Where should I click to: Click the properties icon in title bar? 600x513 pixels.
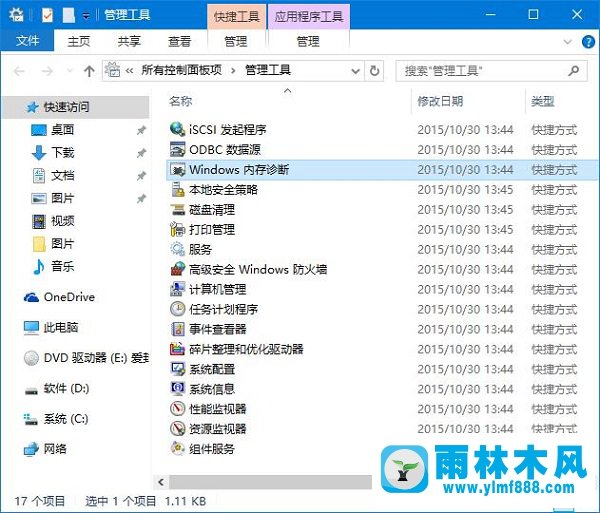(47, 15)
